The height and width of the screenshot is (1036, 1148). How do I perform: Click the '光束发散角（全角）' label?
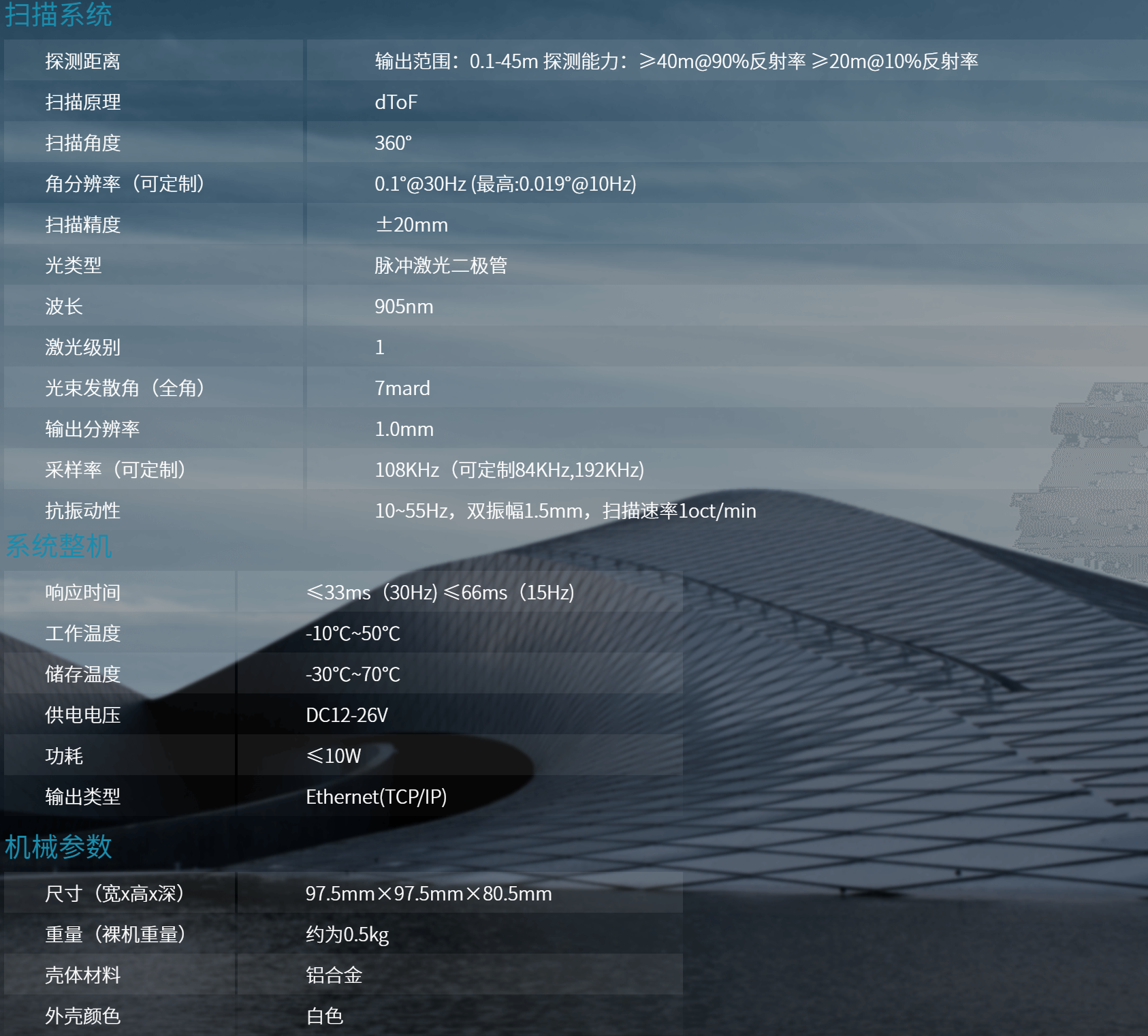125,388
